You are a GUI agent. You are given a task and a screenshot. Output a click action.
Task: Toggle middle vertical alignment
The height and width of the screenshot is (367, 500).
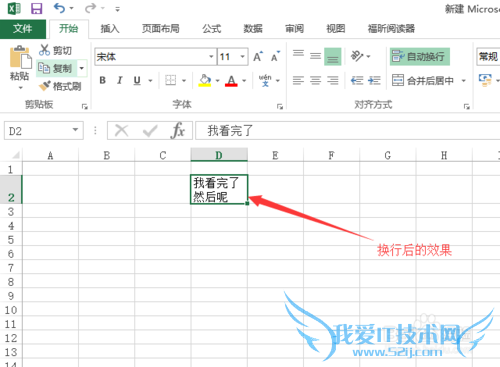pos(315,56)
